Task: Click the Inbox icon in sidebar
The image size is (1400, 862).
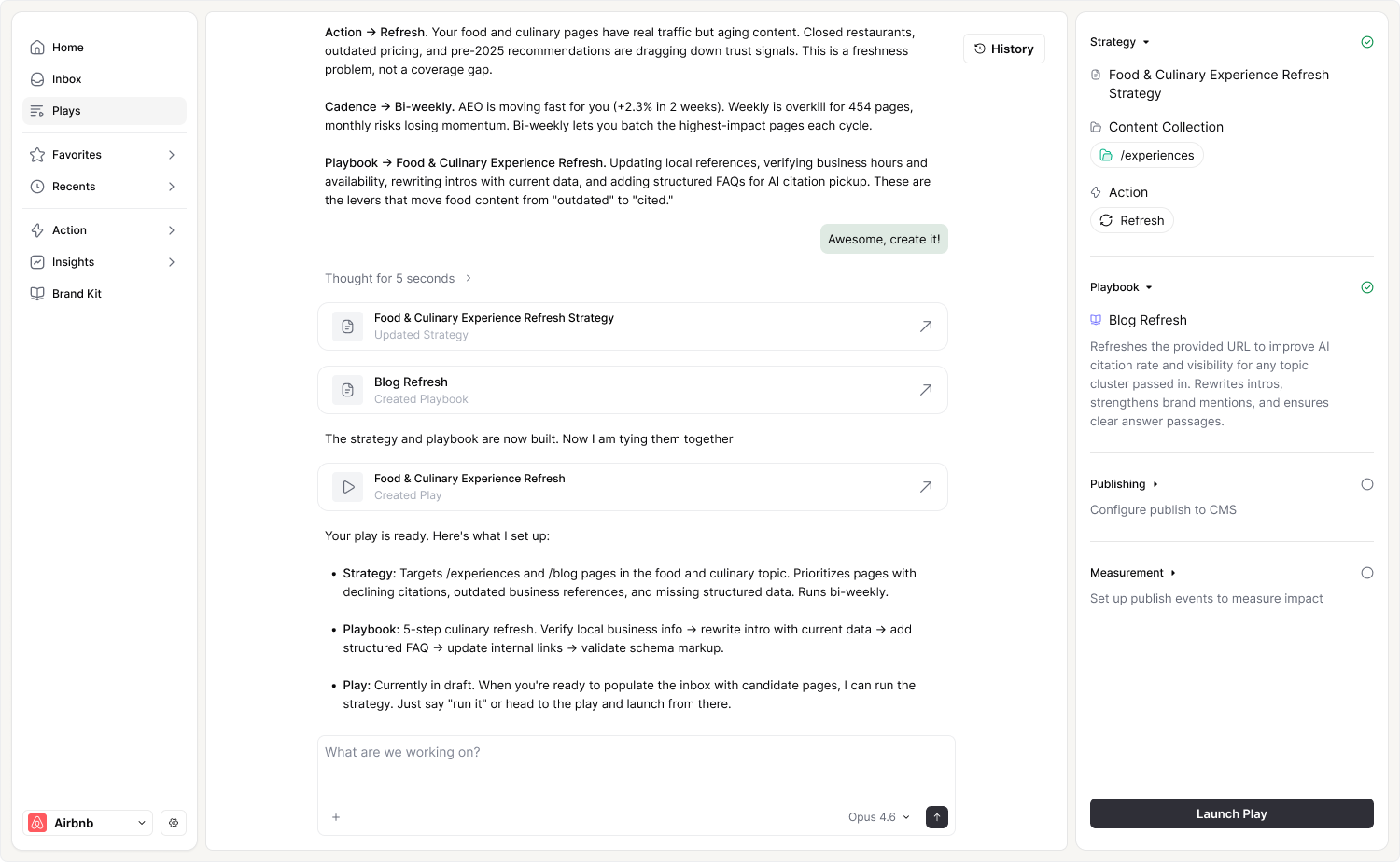Action: pyautogui.click(x=37, y=79)
